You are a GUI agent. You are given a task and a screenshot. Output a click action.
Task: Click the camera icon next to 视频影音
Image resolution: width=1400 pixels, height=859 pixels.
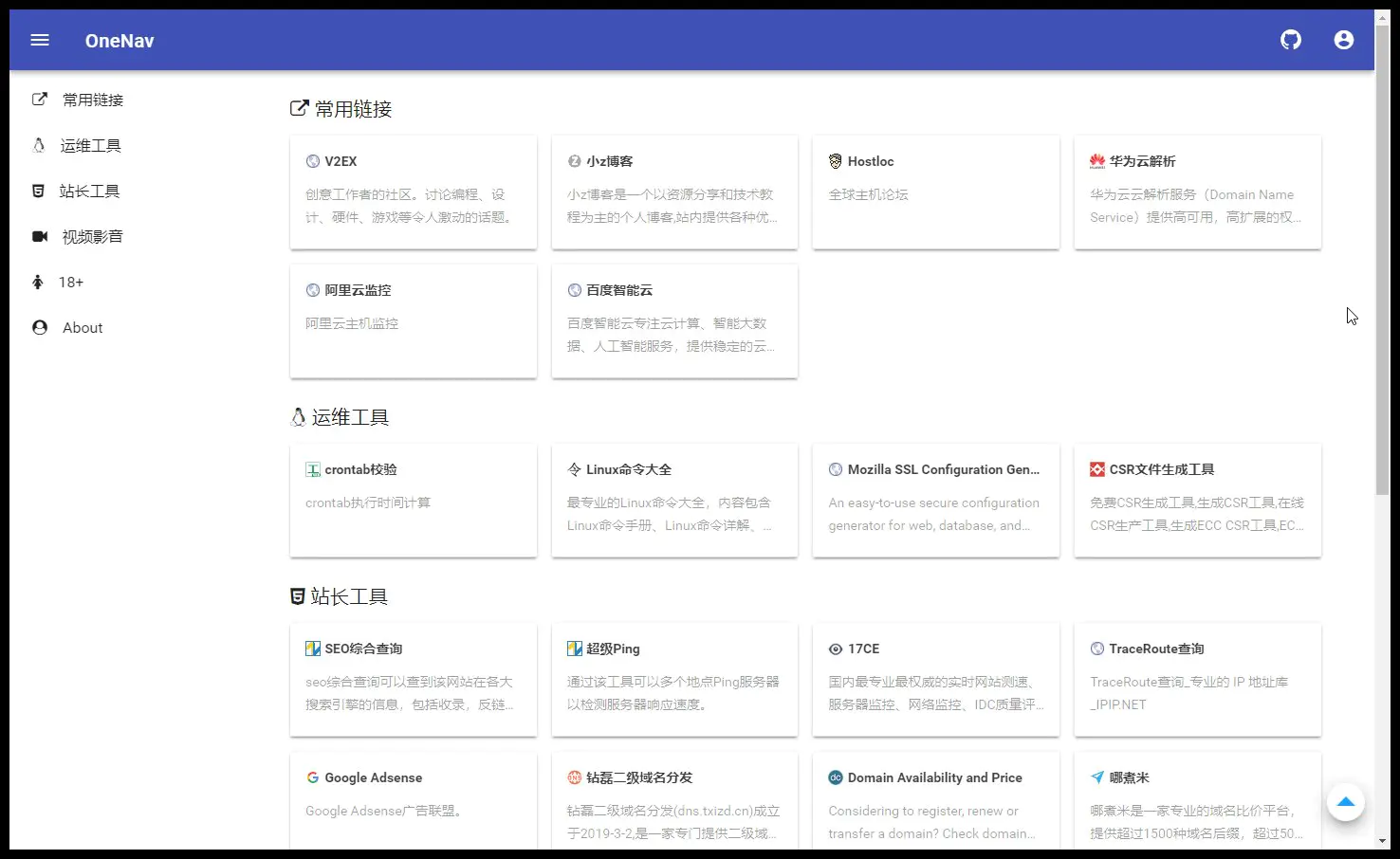(x=39, y=236)
